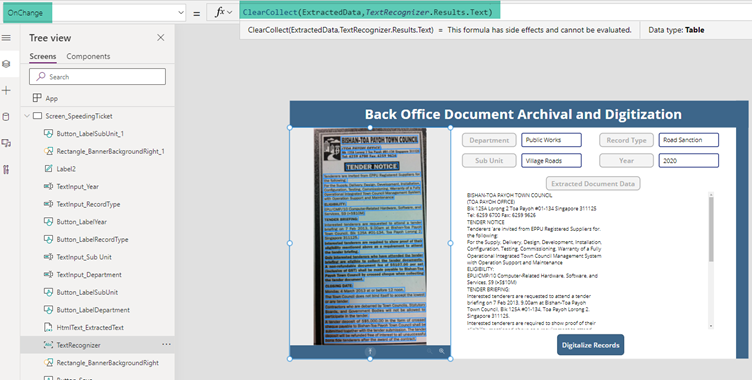
Task: Click the Label2 label icon
Action: click(48, 169)
